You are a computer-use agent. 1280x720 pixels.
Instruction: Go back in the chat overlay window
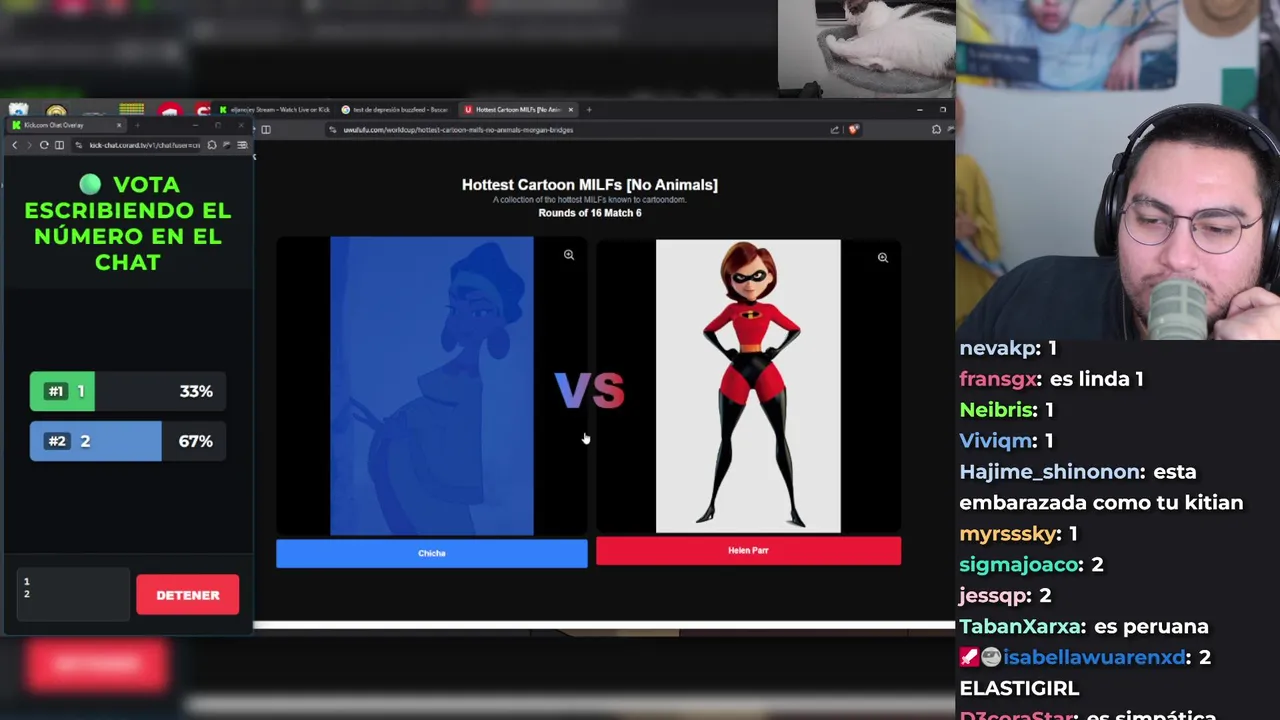pyautogui.click(x=14, y=145)
